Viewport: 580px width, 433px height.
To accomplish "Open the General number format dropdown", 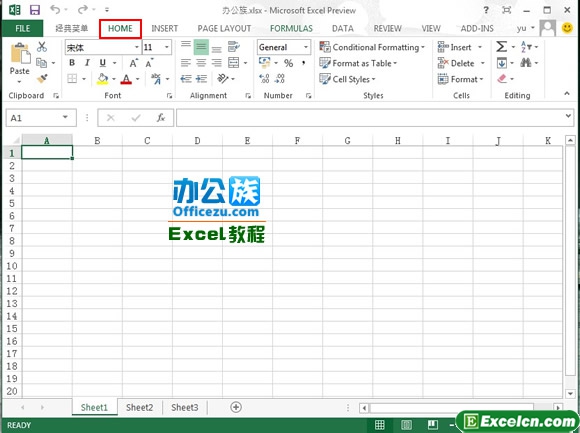I will point(306,47).
